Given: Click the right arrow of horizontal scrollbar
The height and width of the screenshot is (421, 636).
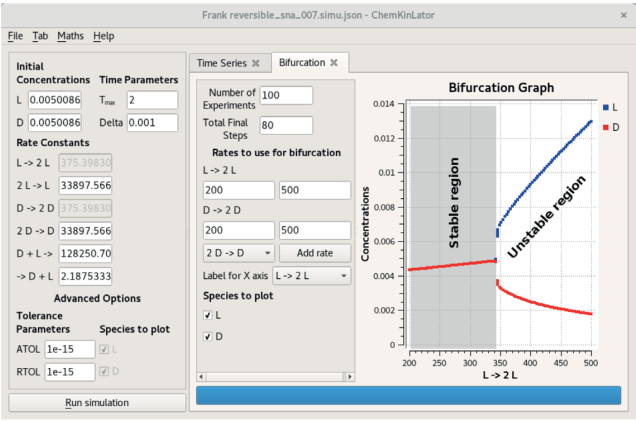Looking at the screenshot, I should pos(350,376).
